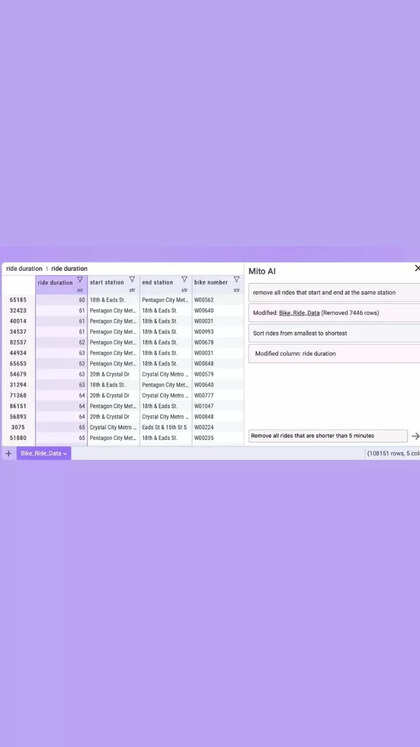Screen dimensions: 420x747
Task: Select the end station column header
Action: (x=158, y=282)
